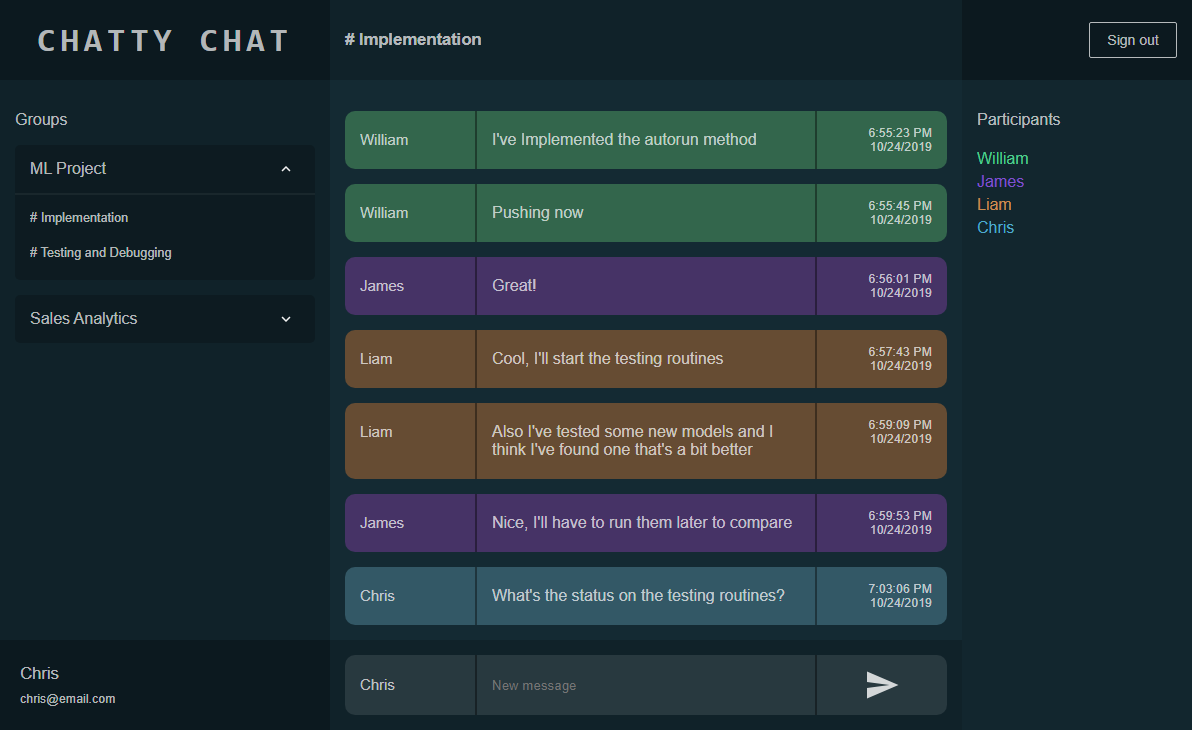1192x730 pixels.
Task: Click the chris@email.com address in profile
Action: pos(68,699)
